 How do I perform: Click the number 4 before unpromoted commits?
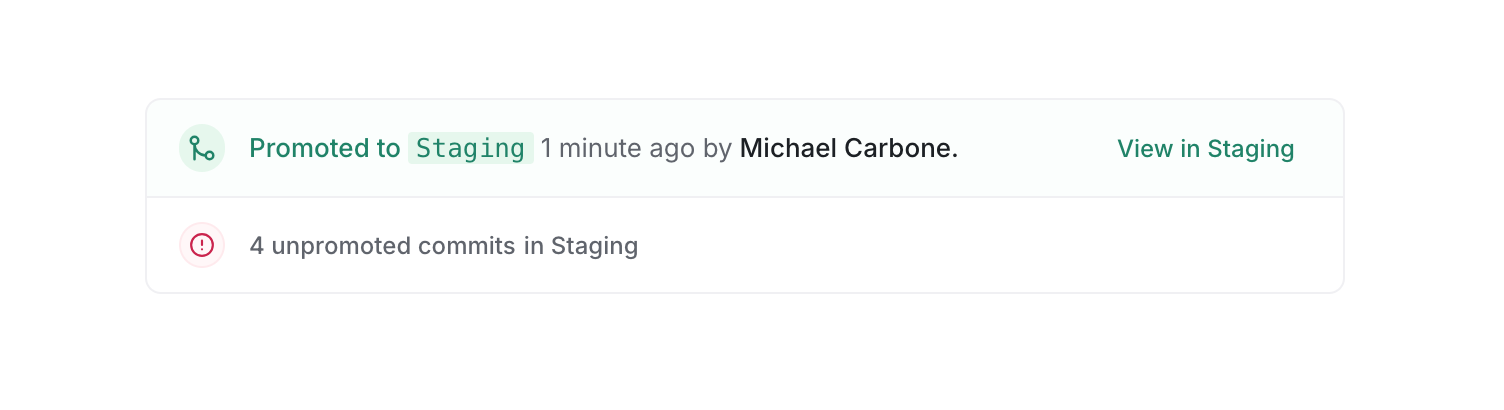(x=257, y=246)
